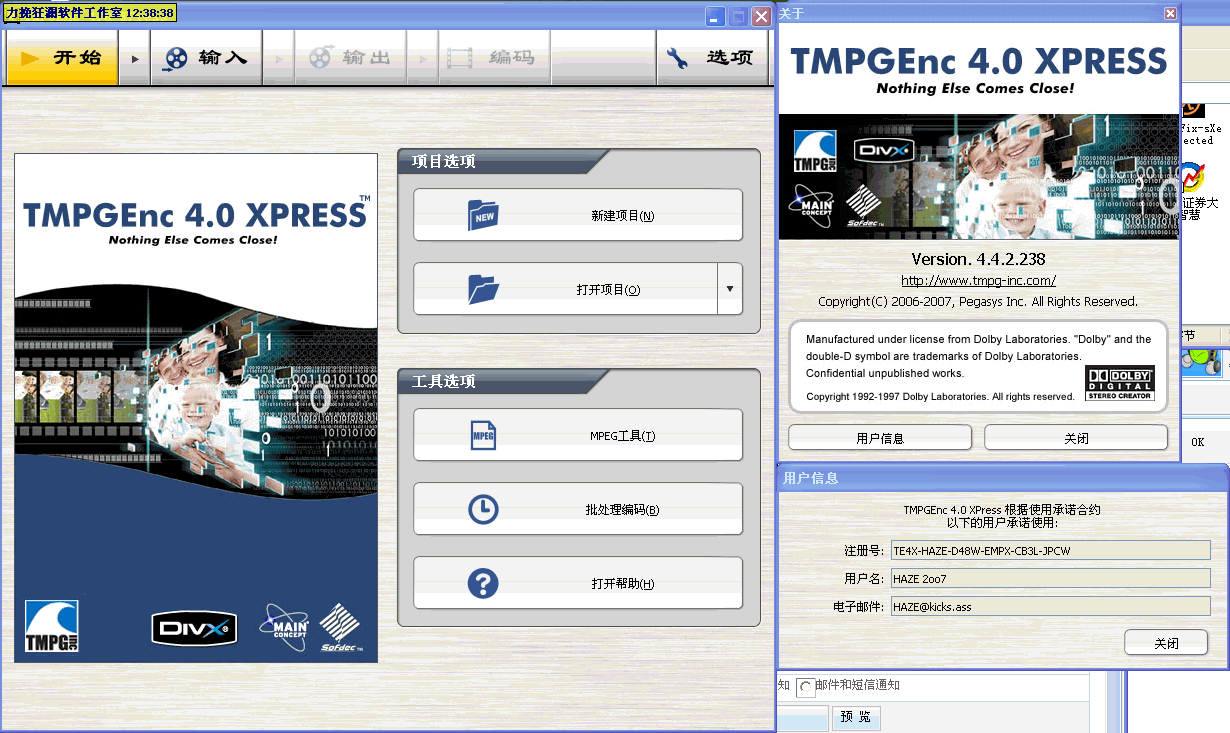This screenshot has width=1230, height=733.
Task: Switch to the 开始 stage tab
Action: click(62, 58)
